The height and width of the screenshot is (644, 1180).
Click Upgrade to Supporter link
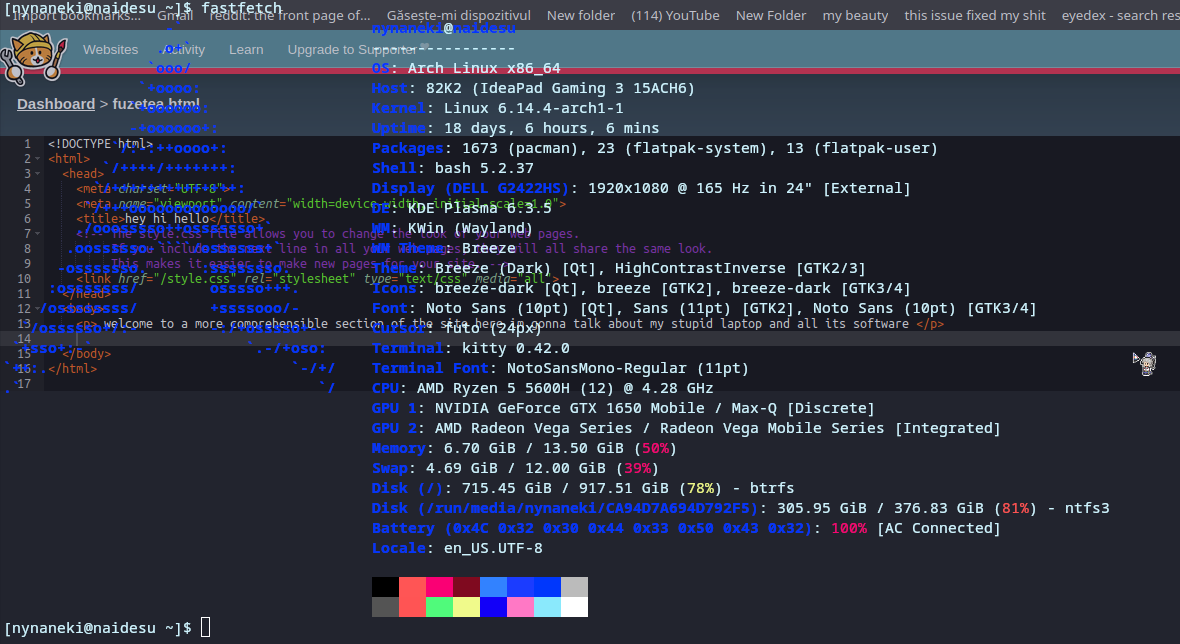351,50
